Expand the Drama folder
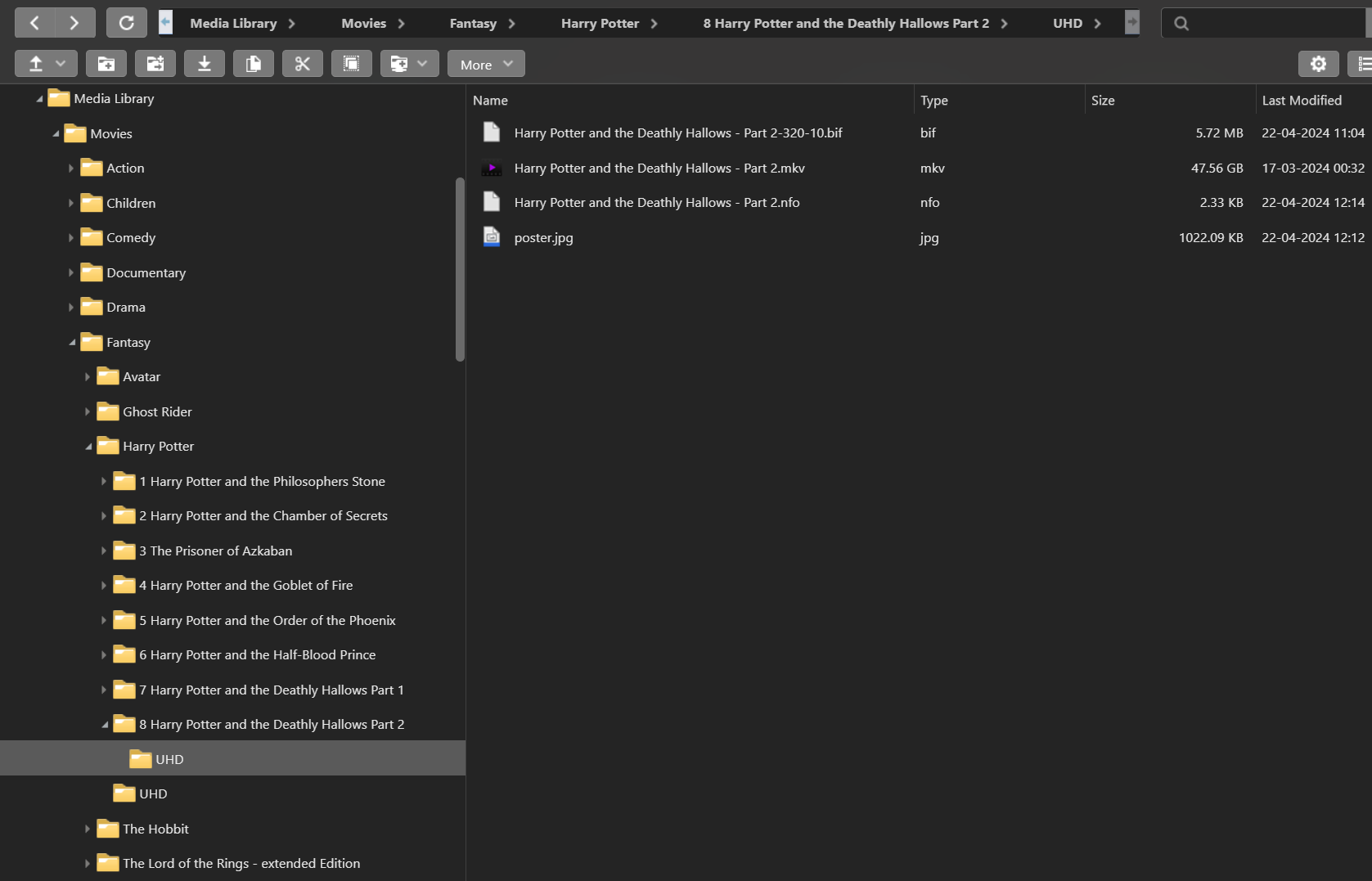Screen dimensions: 1372x881 71,307
